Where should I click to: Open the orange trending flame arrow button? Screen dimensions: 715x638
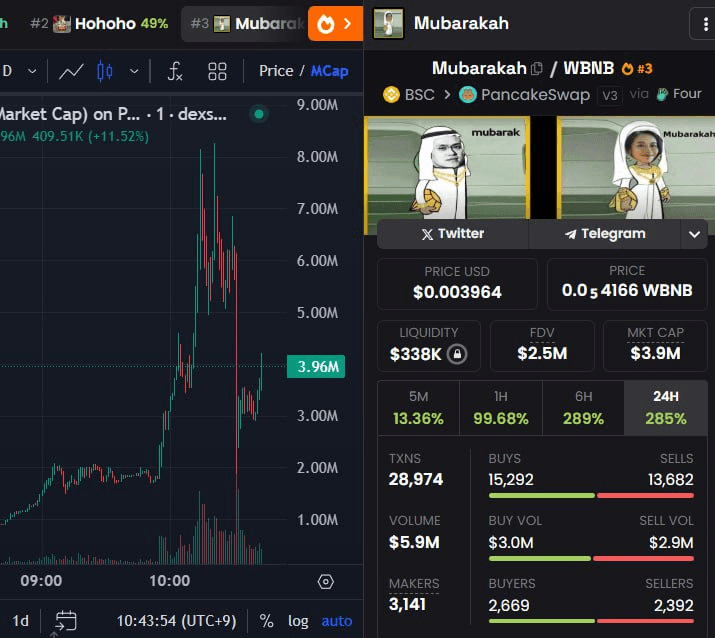[335, 23]
